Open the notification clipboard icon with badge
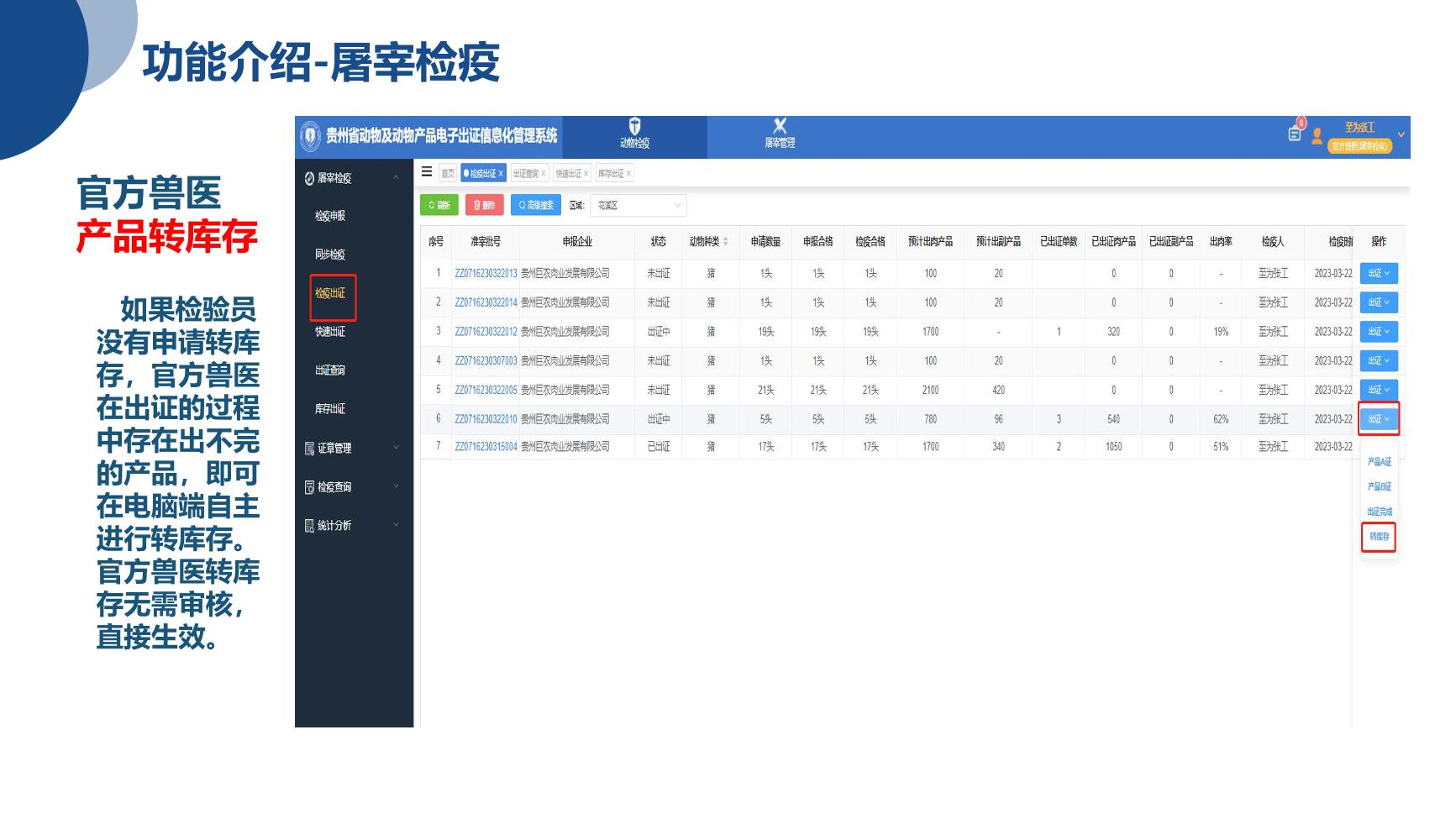Viewport: 1456px width, 819px height. tap(1295, 133)
